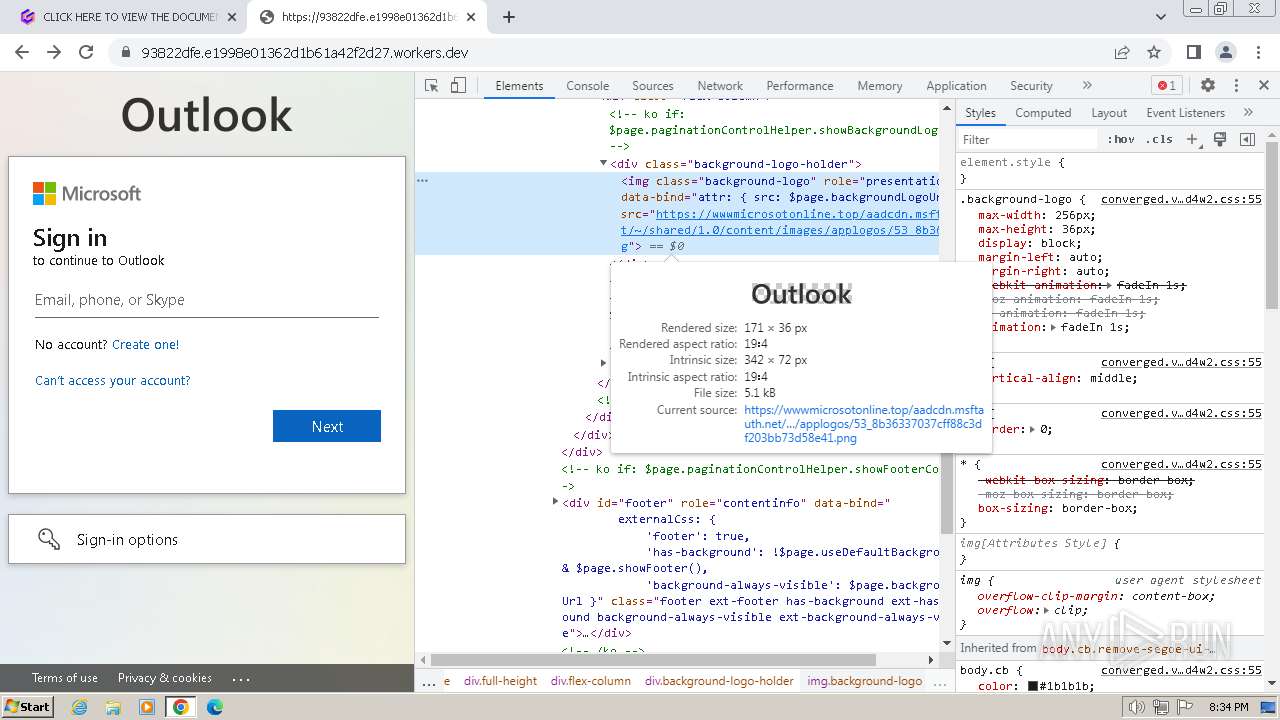This screenshot has width=1280, height=720.
Task: Select div.flex-column in the breadcrumb
Action: 590,681
